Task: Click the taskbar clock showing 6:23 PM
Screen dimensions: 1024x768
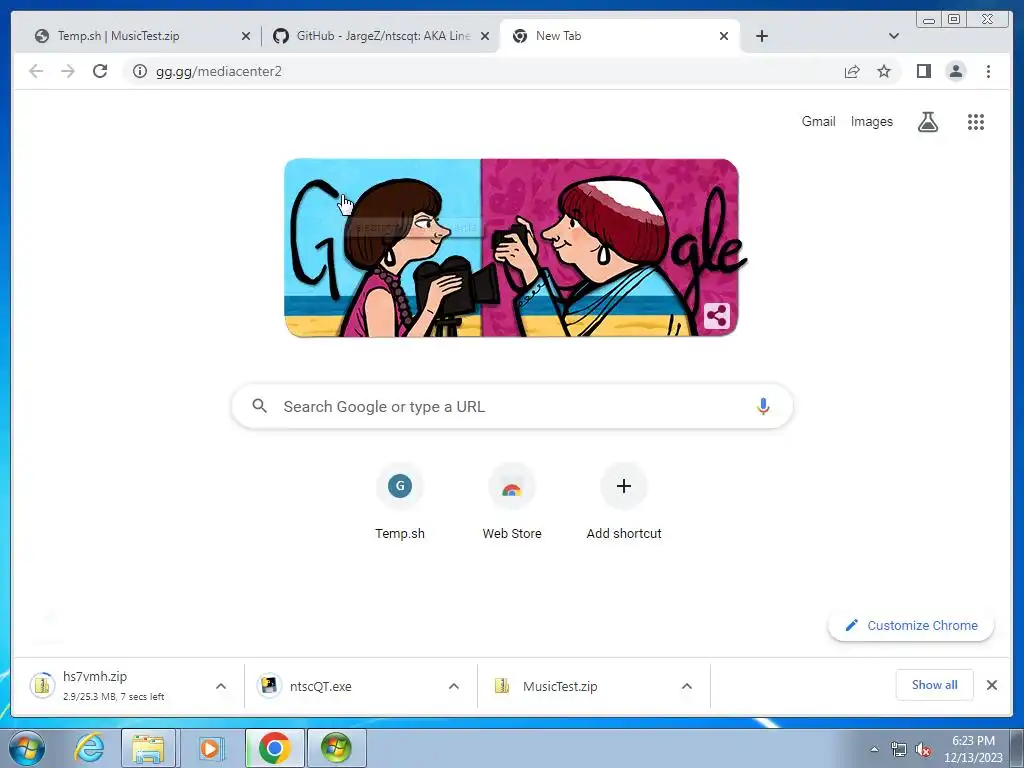Action: tap(973, 749)
